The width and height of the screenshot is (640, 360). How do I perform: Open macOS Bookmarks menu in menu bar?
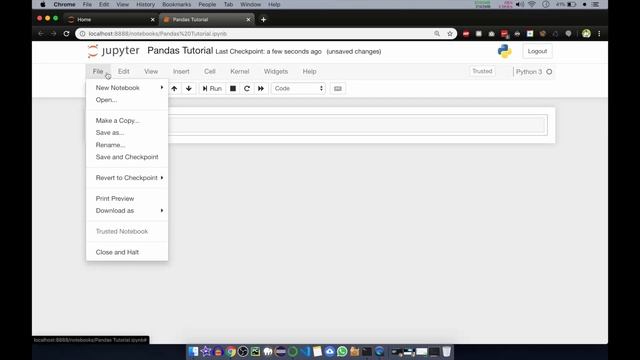pos(176,4)
